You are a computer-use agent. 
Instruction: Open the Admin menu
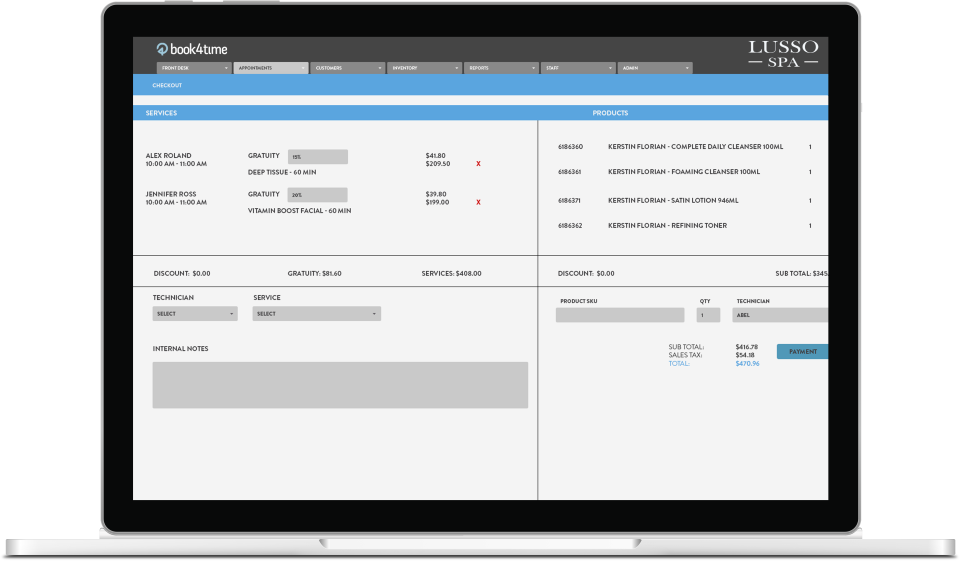[x=655, y=69]
